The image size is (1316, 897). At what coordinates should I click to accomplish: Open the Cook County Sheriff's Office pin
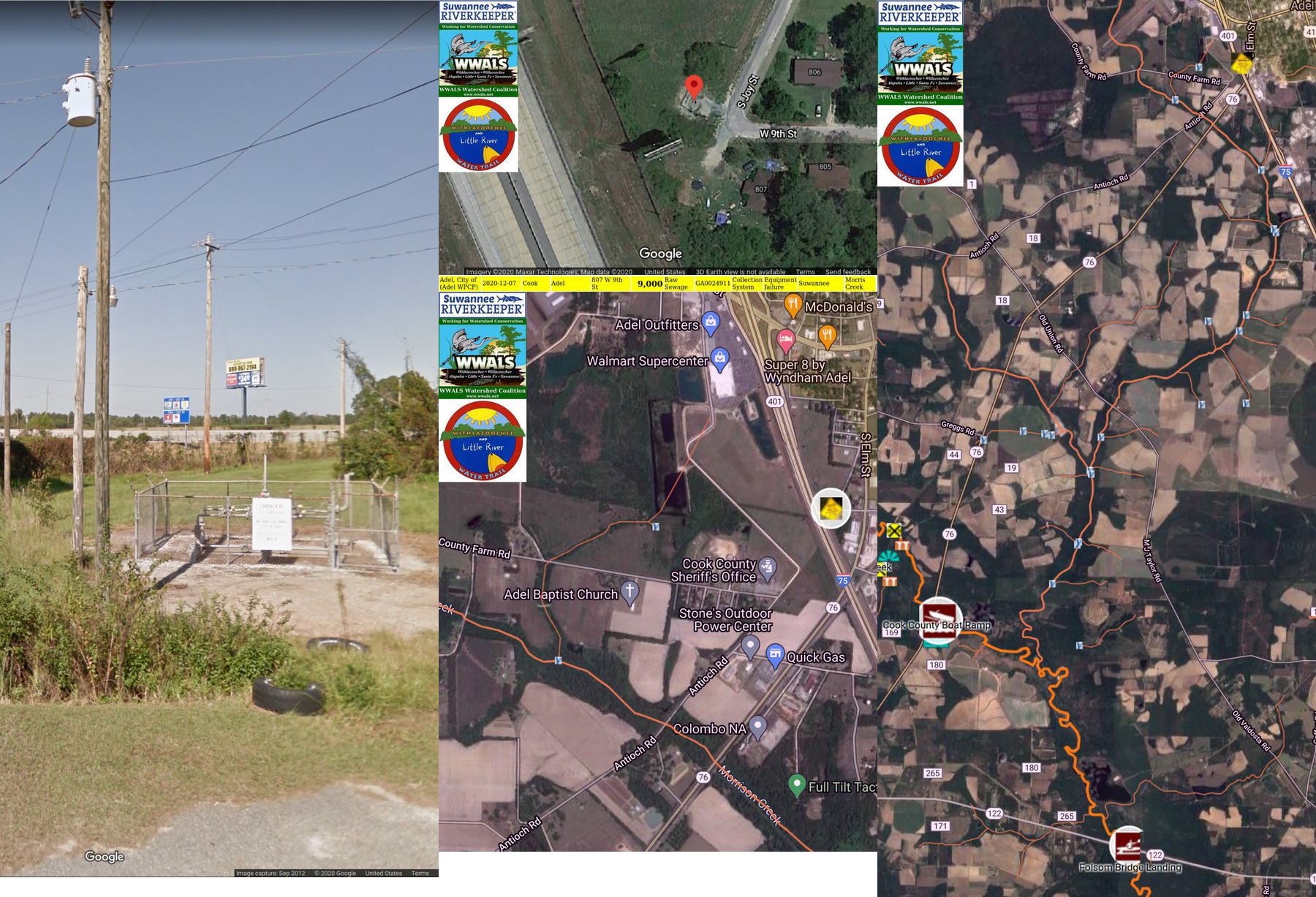click(x=767, y=569)
